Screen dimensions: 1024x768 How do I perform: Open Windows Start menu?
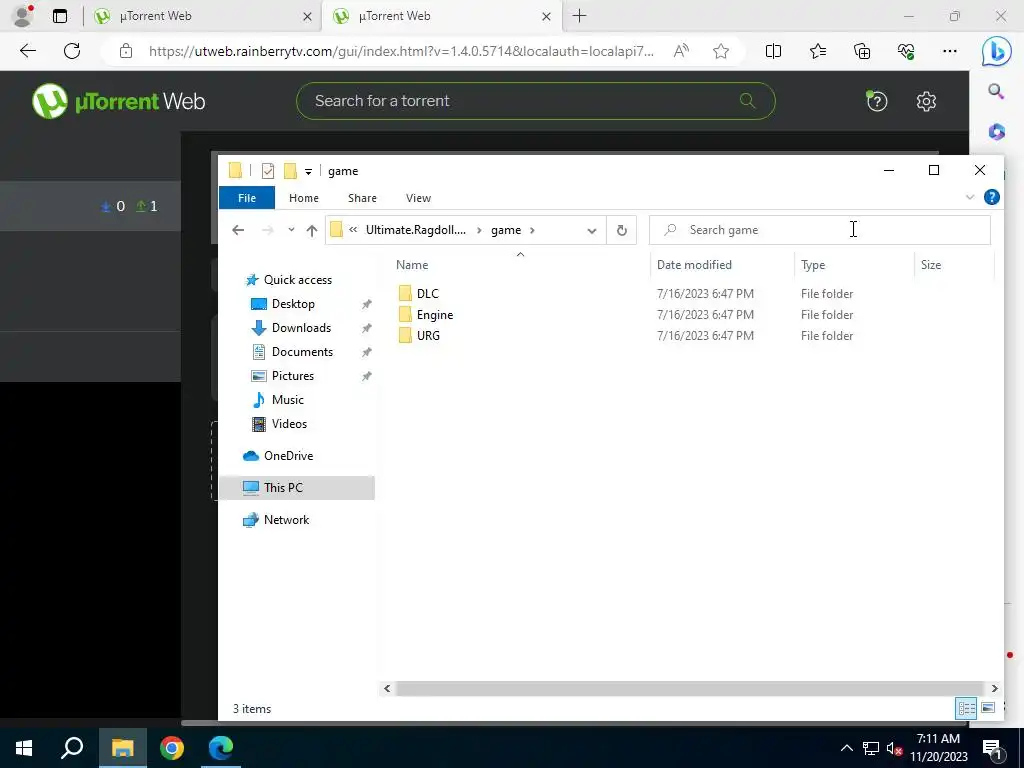24,748
